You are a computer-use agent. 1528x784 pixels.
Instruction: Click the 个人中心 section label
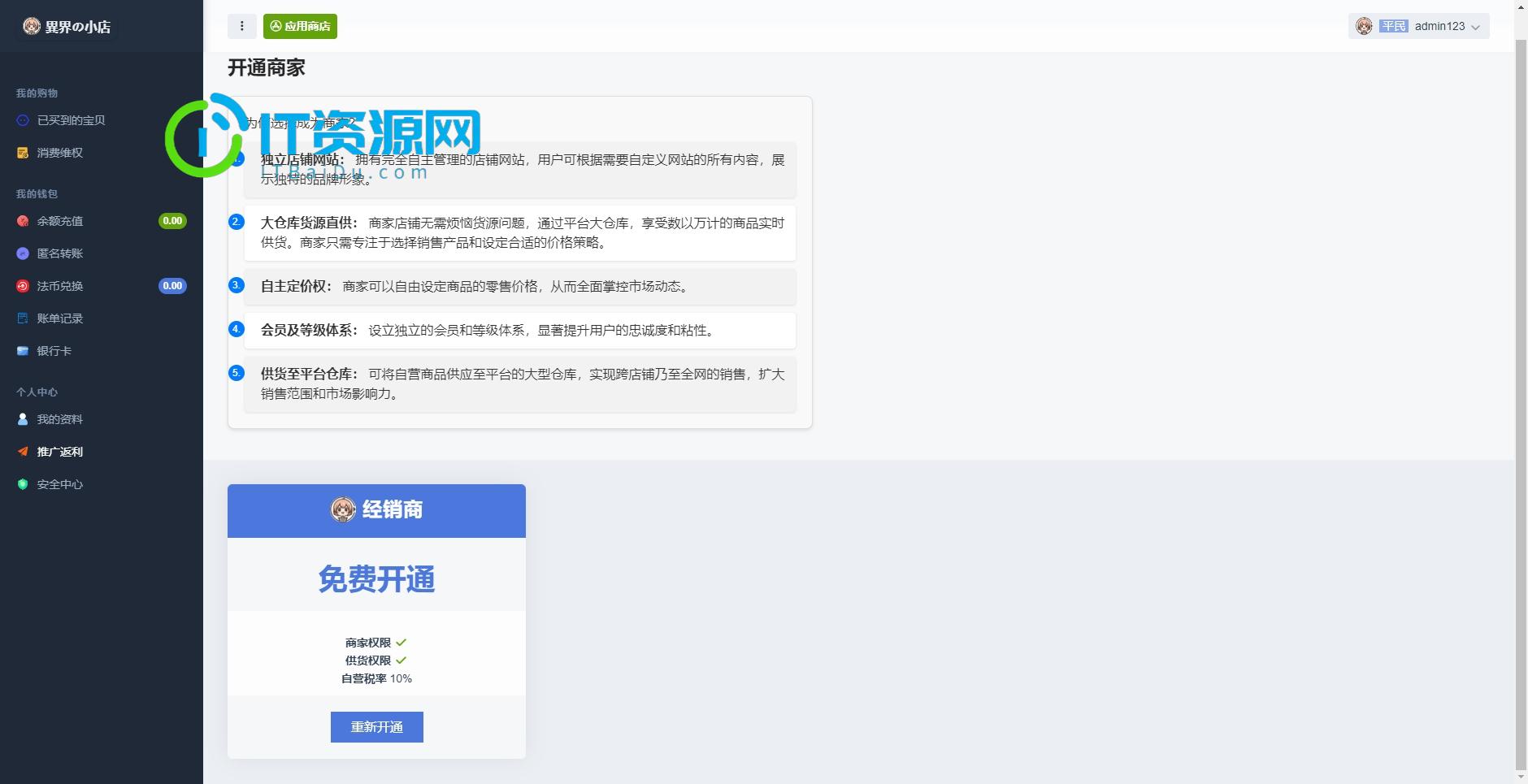(37, 392)
